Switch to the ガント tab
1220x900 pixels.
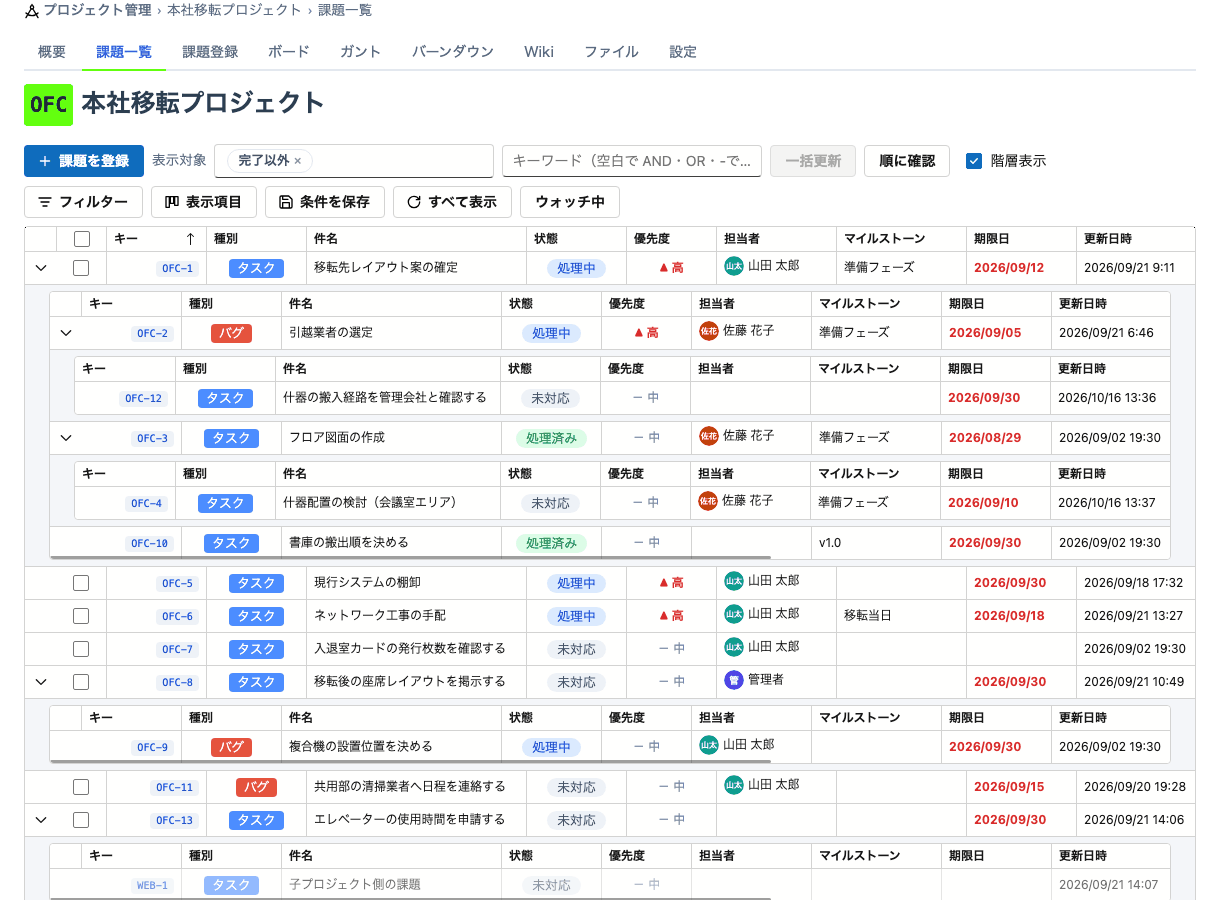click(x=361, y=52)
